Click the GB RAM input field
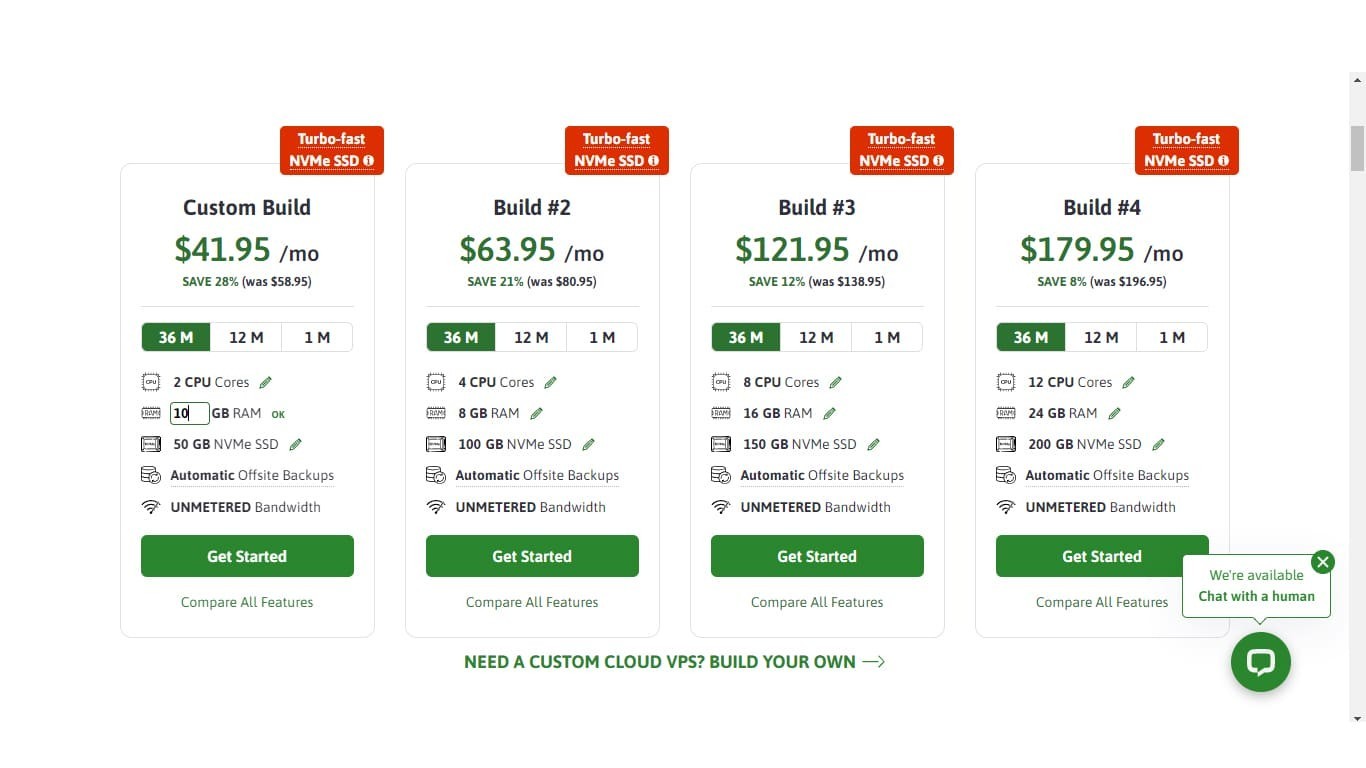The height and width of the screenshot is (768, 1366). (x=189, y=413)
